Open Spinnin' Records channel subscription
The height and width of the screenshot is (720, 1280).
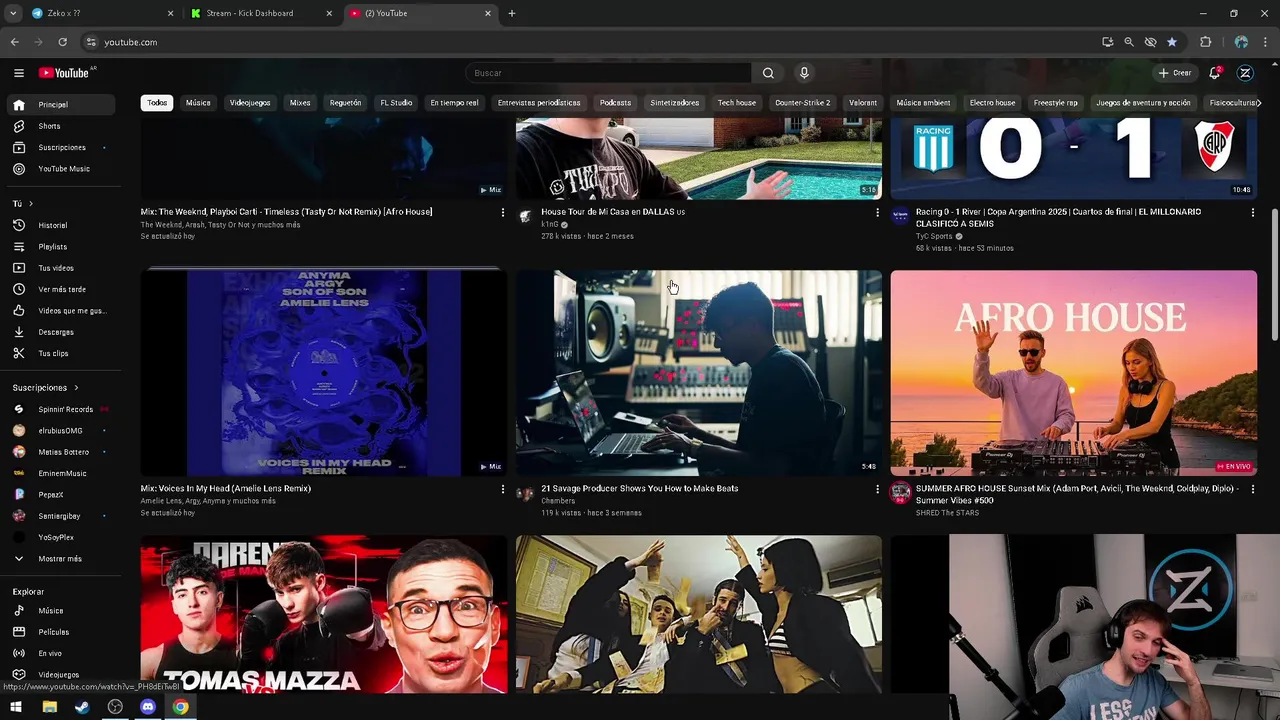60,409
